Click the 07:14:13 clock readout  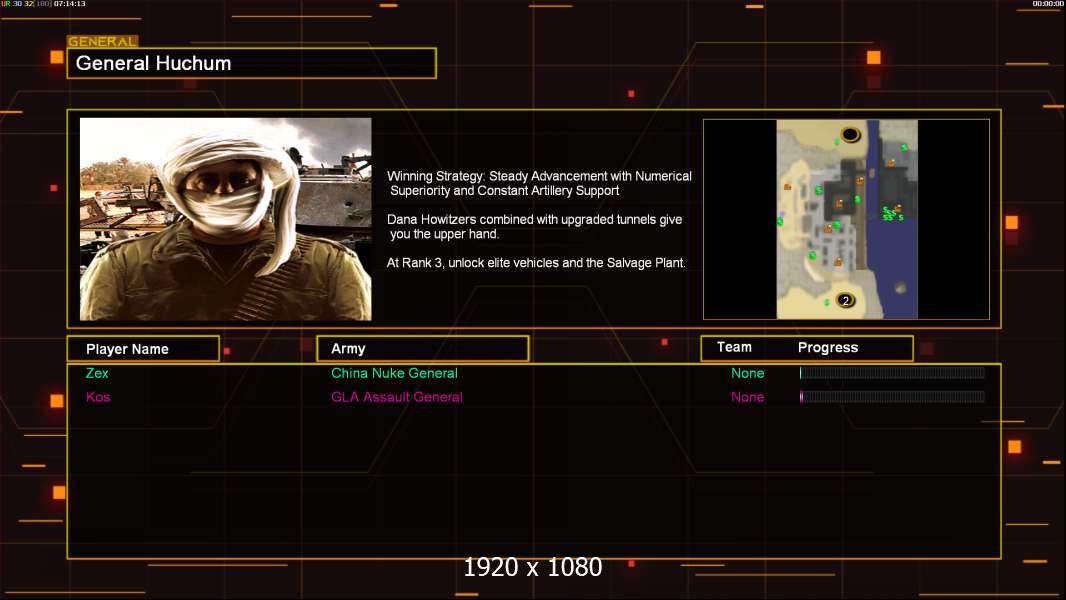[69, 4]
